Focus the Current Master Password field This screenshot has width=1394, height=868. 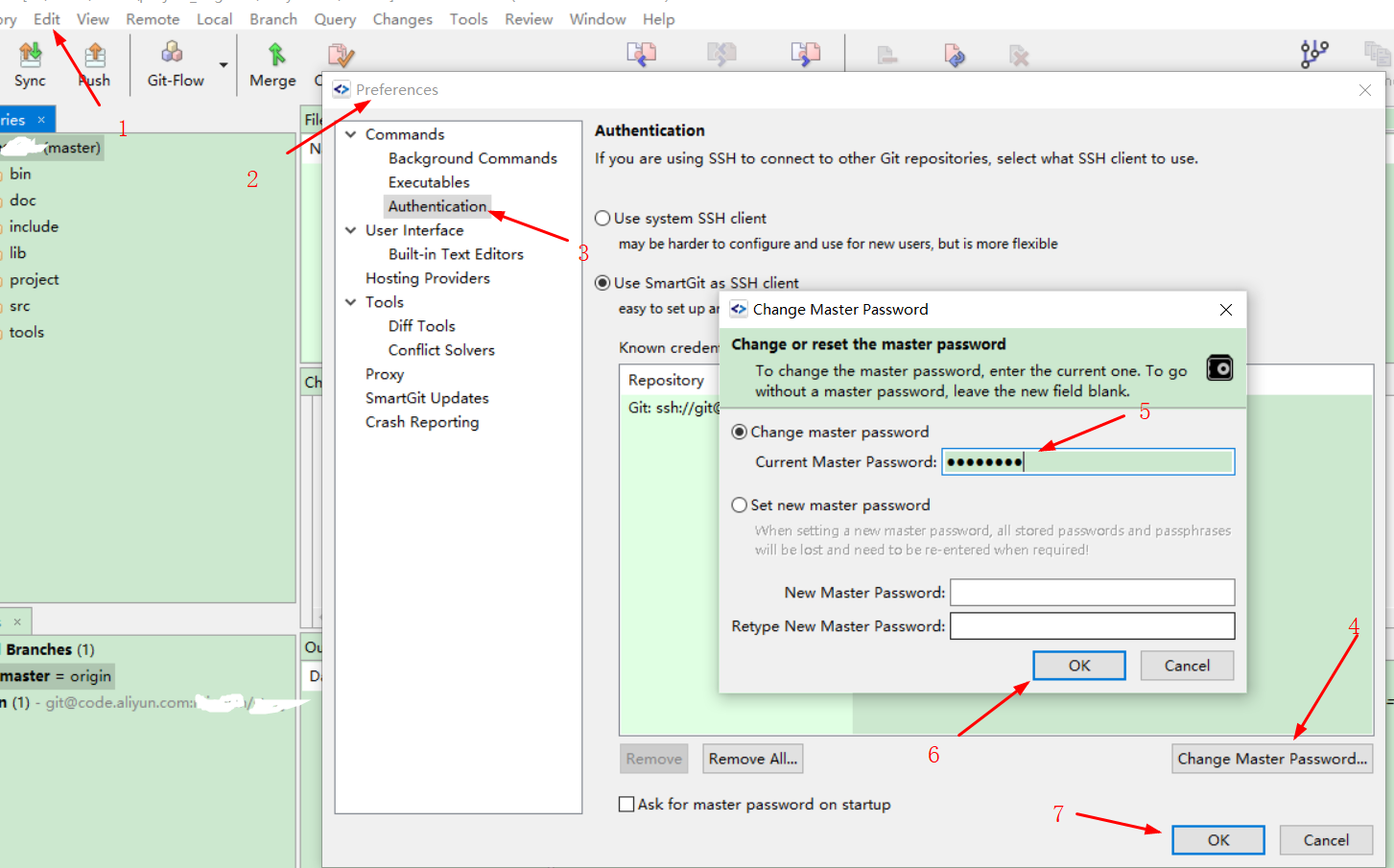pos(1088,462)
